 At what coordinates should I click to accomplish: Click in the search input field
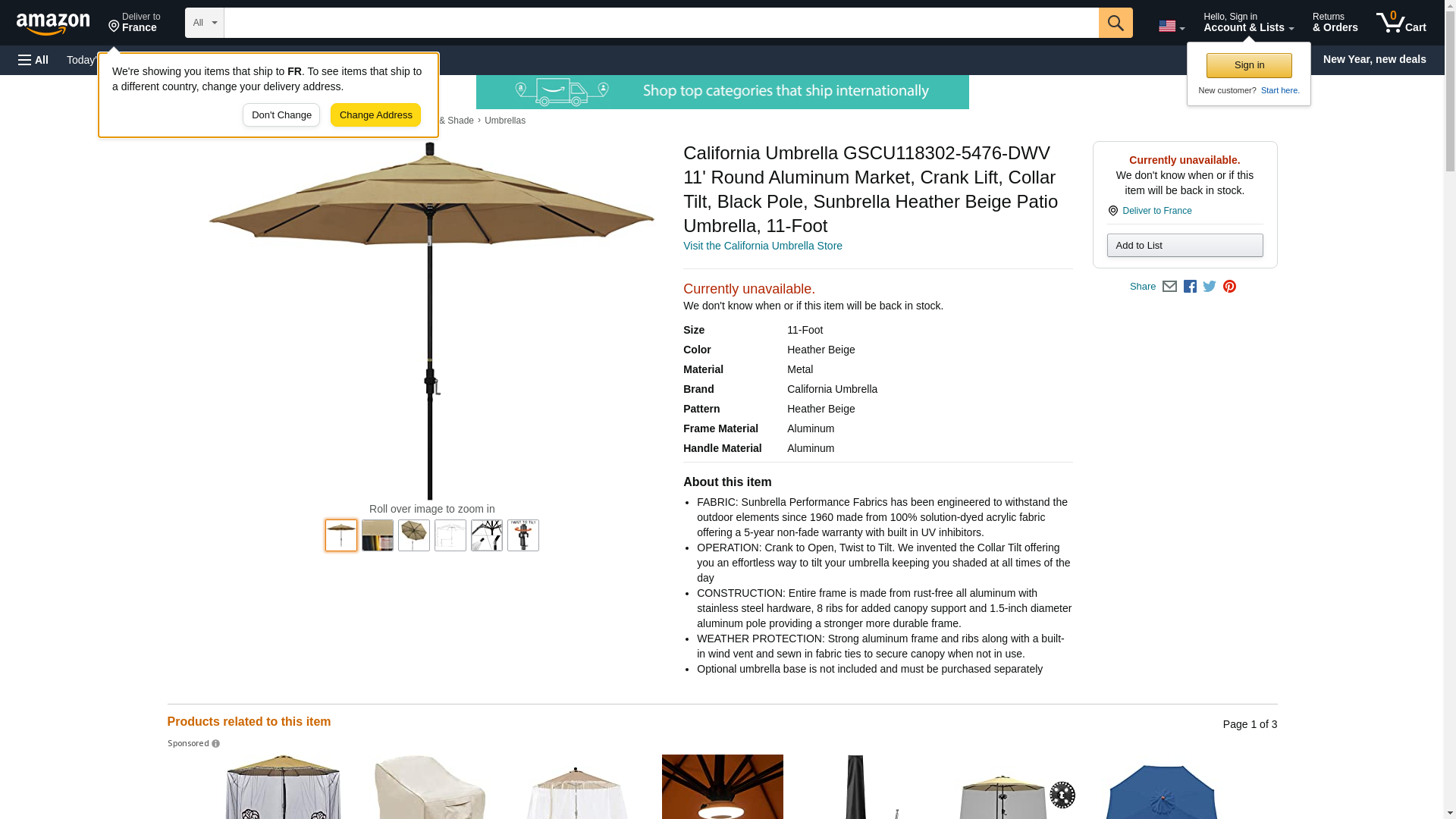[661, 23]
